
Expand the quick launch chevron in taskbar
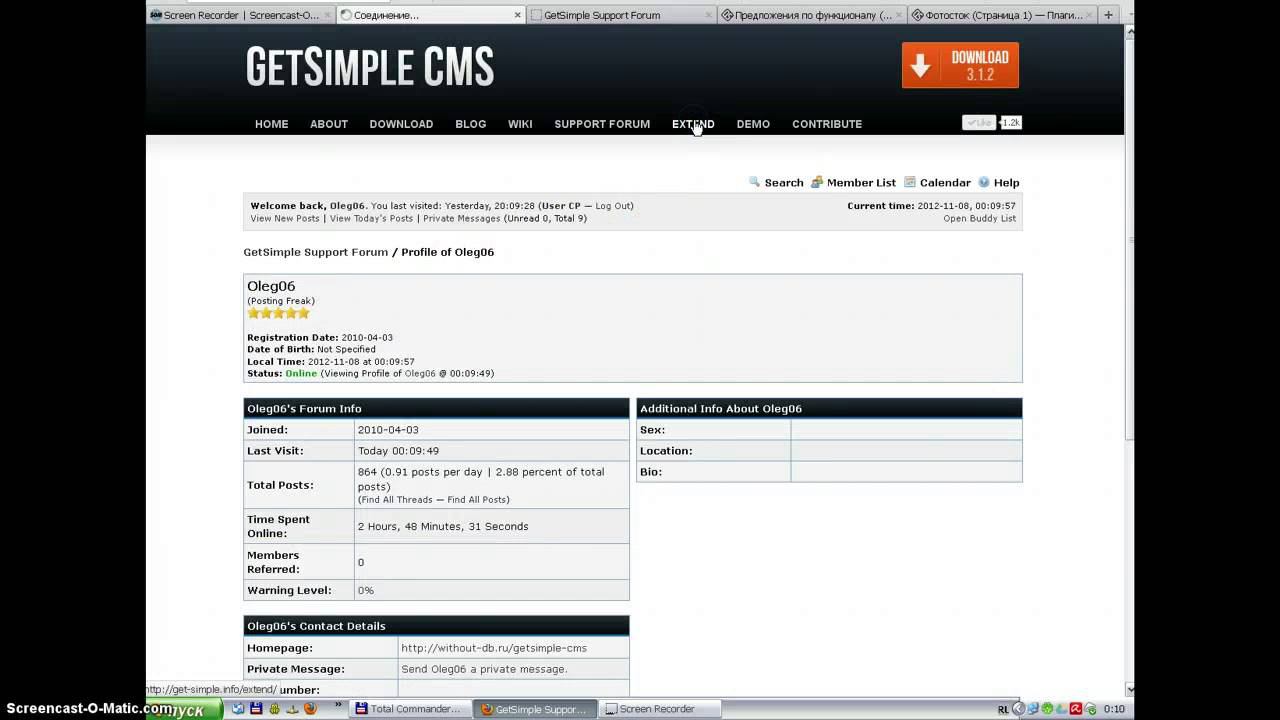click(x=339, y=706)
